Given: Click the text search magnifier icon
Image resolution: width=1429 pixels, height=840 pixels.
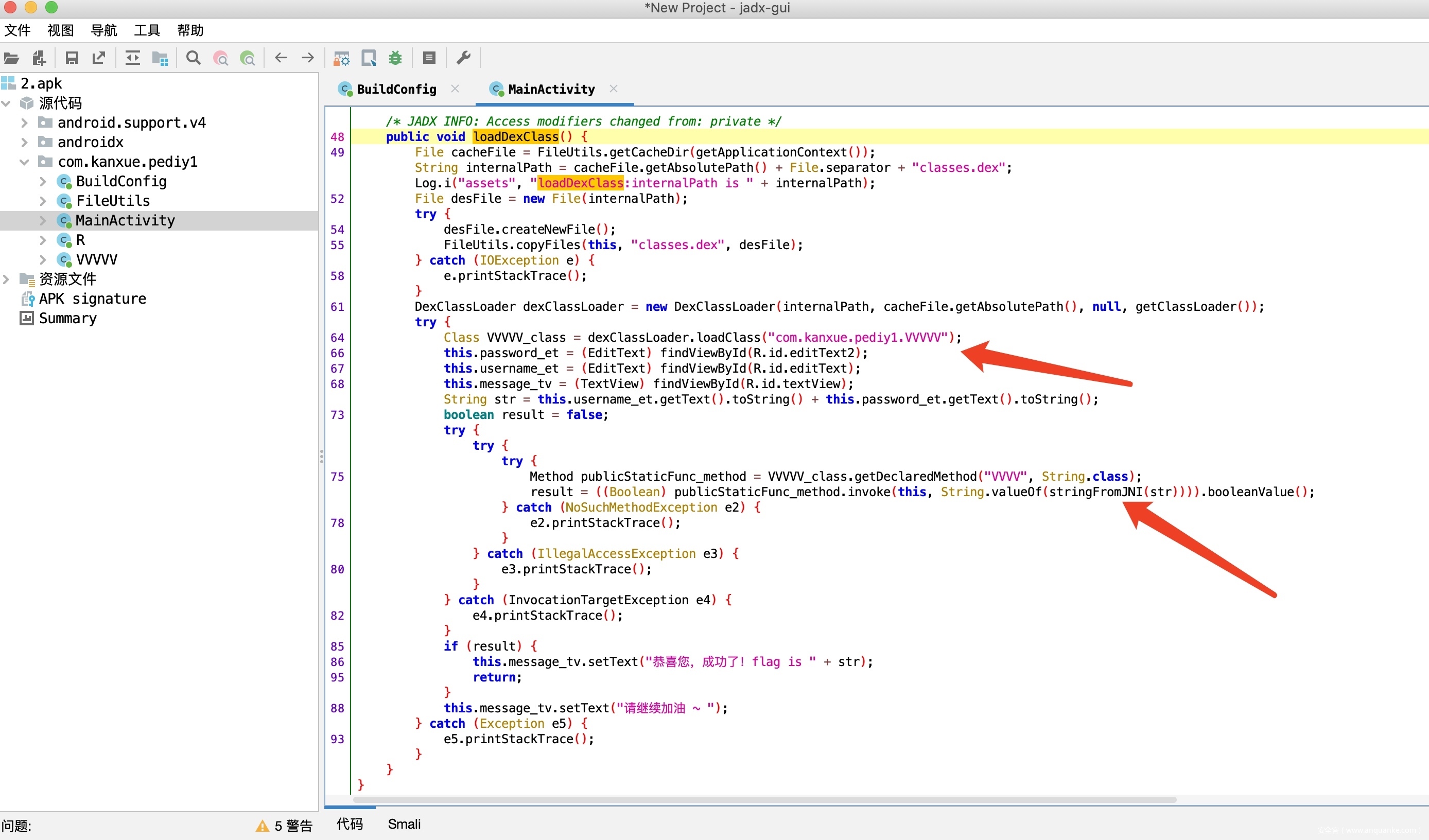Looking at the screenshot, I should [x=194, y=58].
